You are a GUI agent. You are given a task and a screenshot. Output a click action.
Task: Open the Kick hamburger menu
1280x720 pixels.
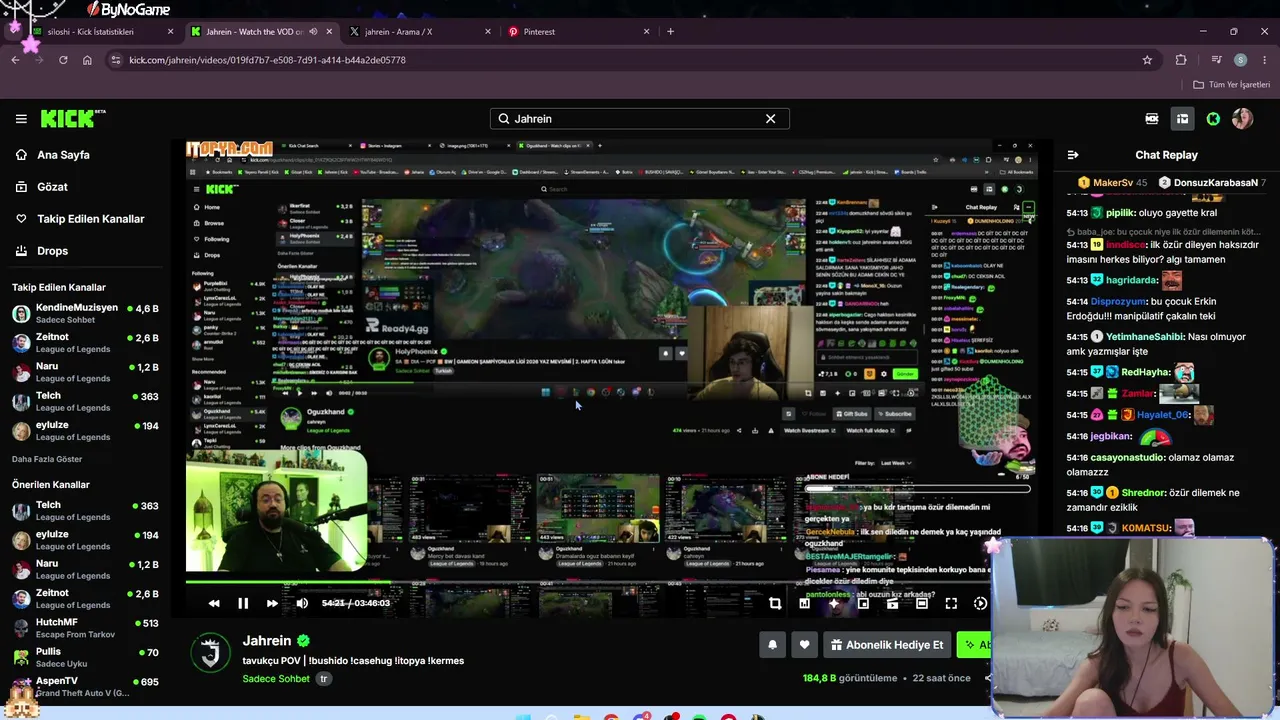click(21, 119)
